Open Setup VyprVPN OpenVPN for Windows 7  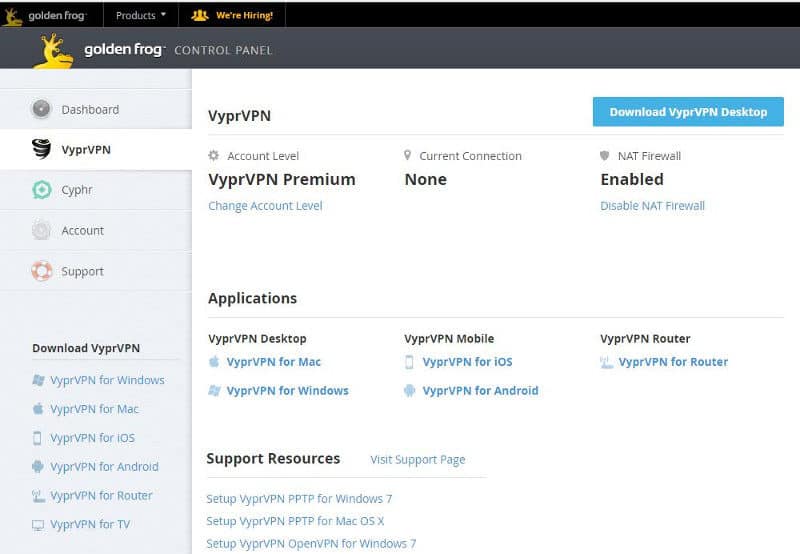pyautogui.click(x=311, y=543)
